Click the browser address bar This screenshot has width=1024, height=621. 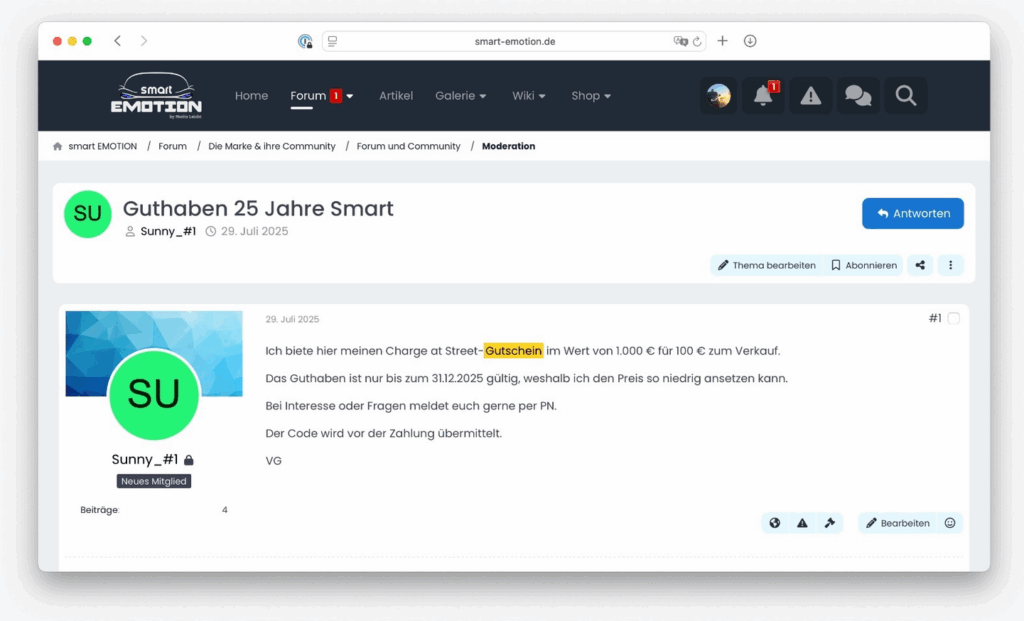pos(515,41)
